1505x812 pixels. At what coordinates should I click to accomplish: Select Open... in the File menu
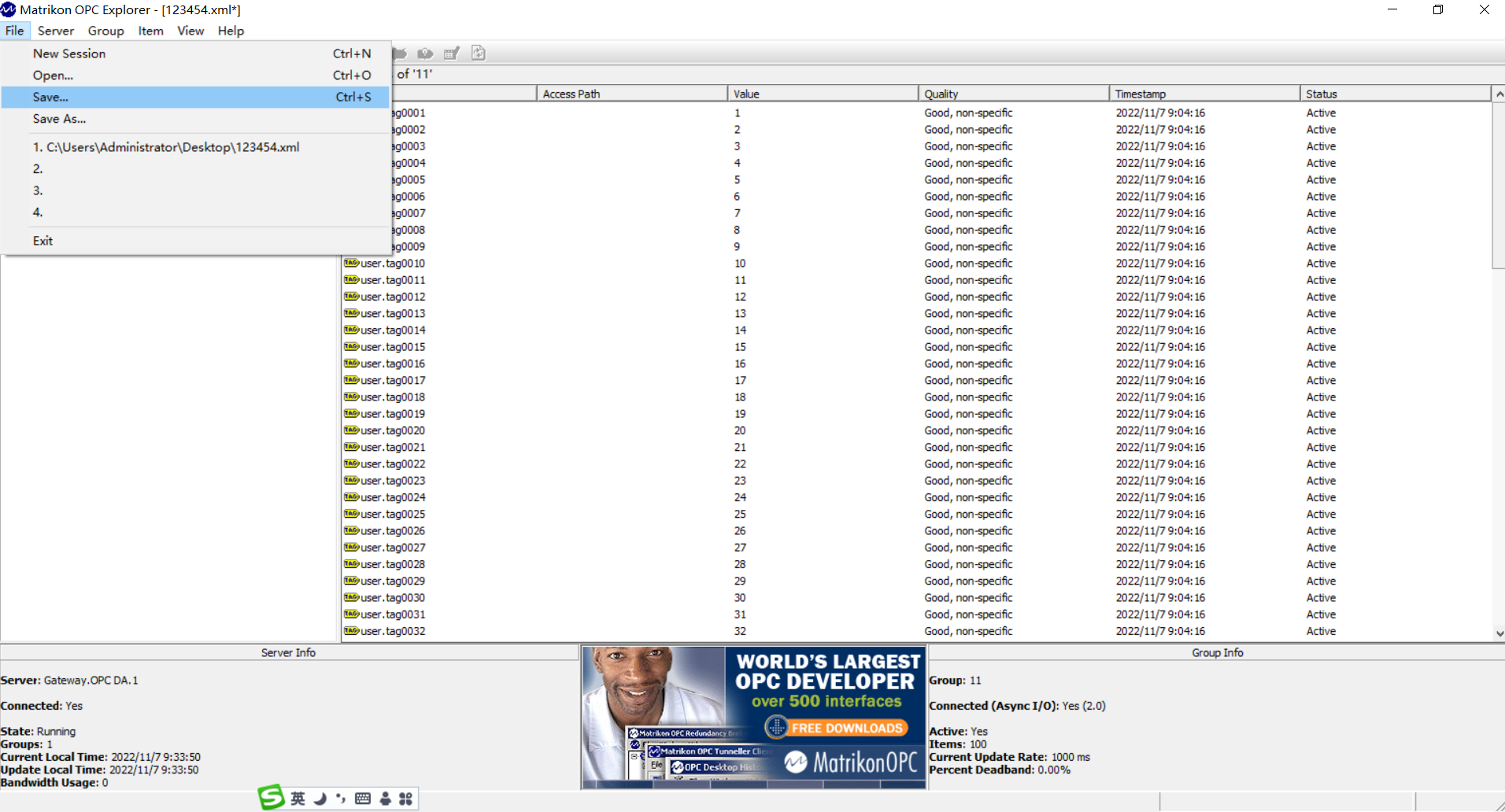(195, 76)
